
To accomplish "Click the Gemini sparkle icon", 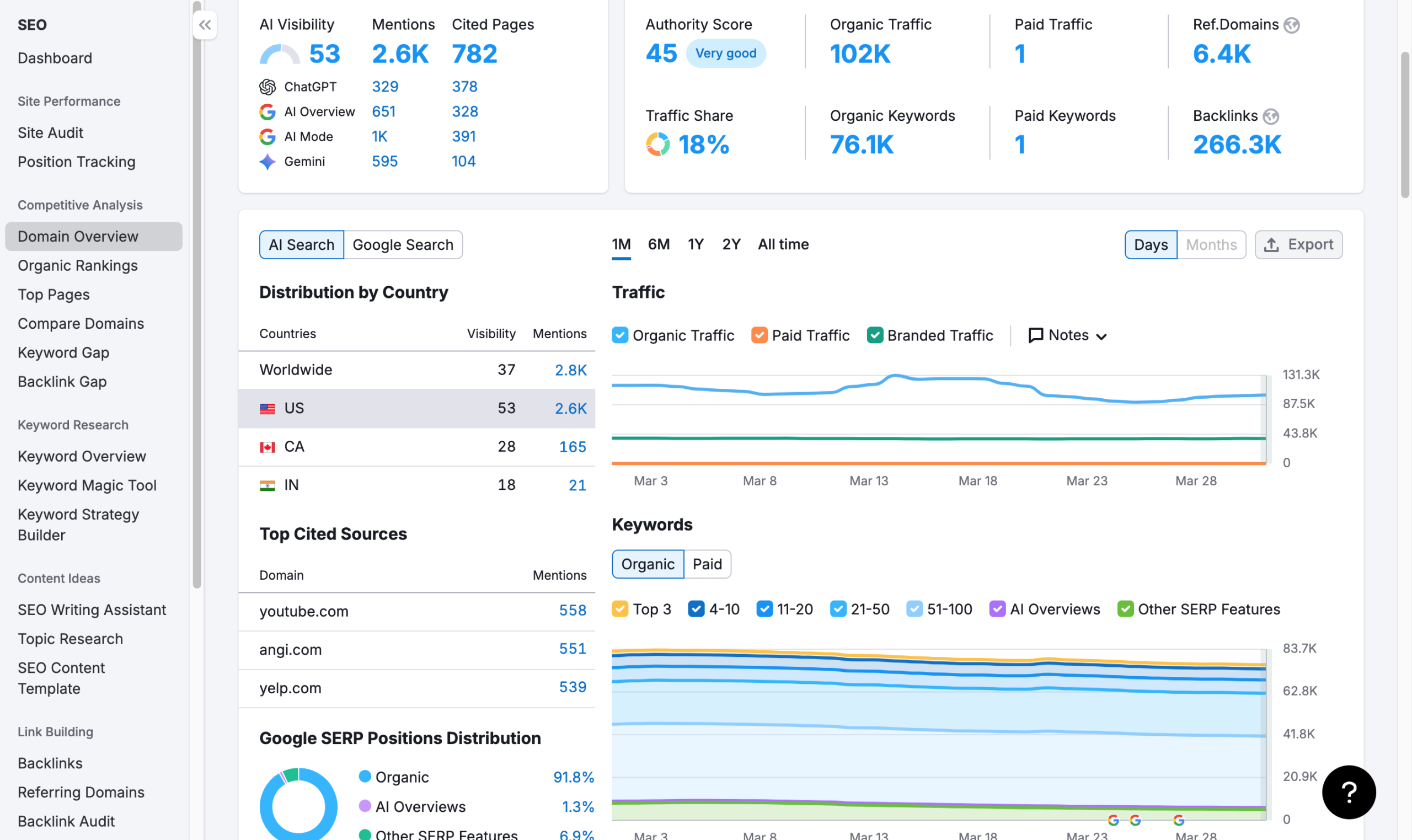I will tap(267, 161).
